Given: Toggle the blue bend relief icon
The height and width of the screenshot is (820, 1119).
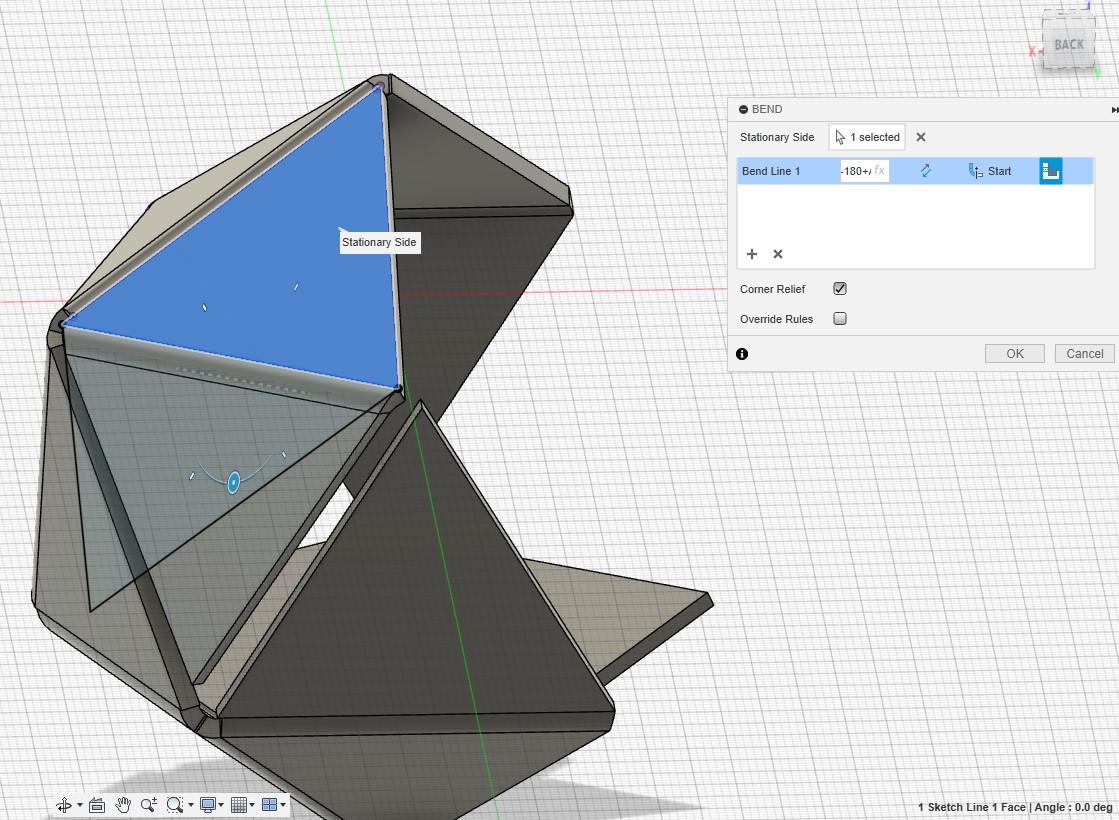Looking at the screenshot, I should (x=1050, y=171).
